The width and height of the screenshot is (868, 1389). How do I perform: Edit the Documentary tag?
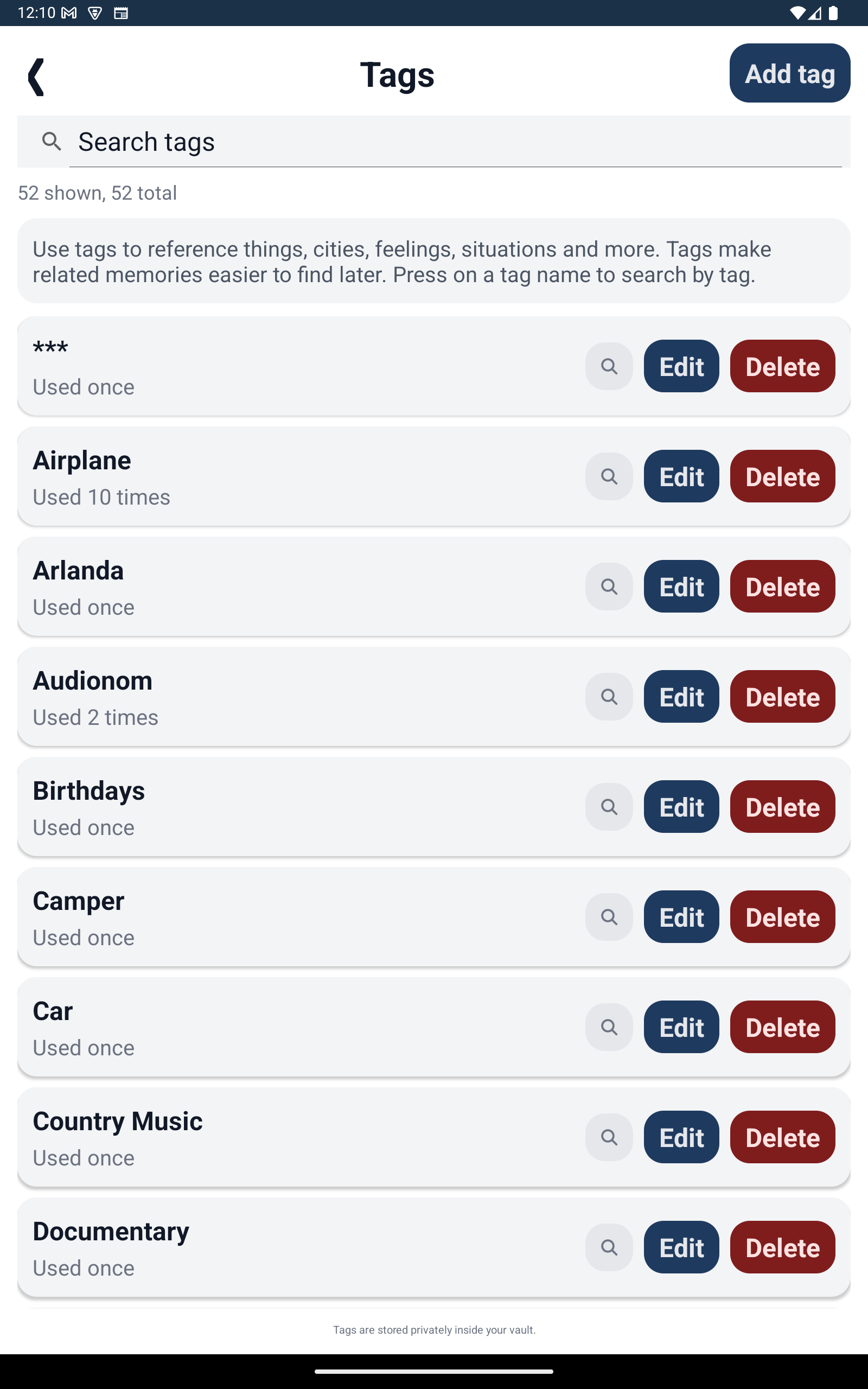click(x=681, y=1248)
